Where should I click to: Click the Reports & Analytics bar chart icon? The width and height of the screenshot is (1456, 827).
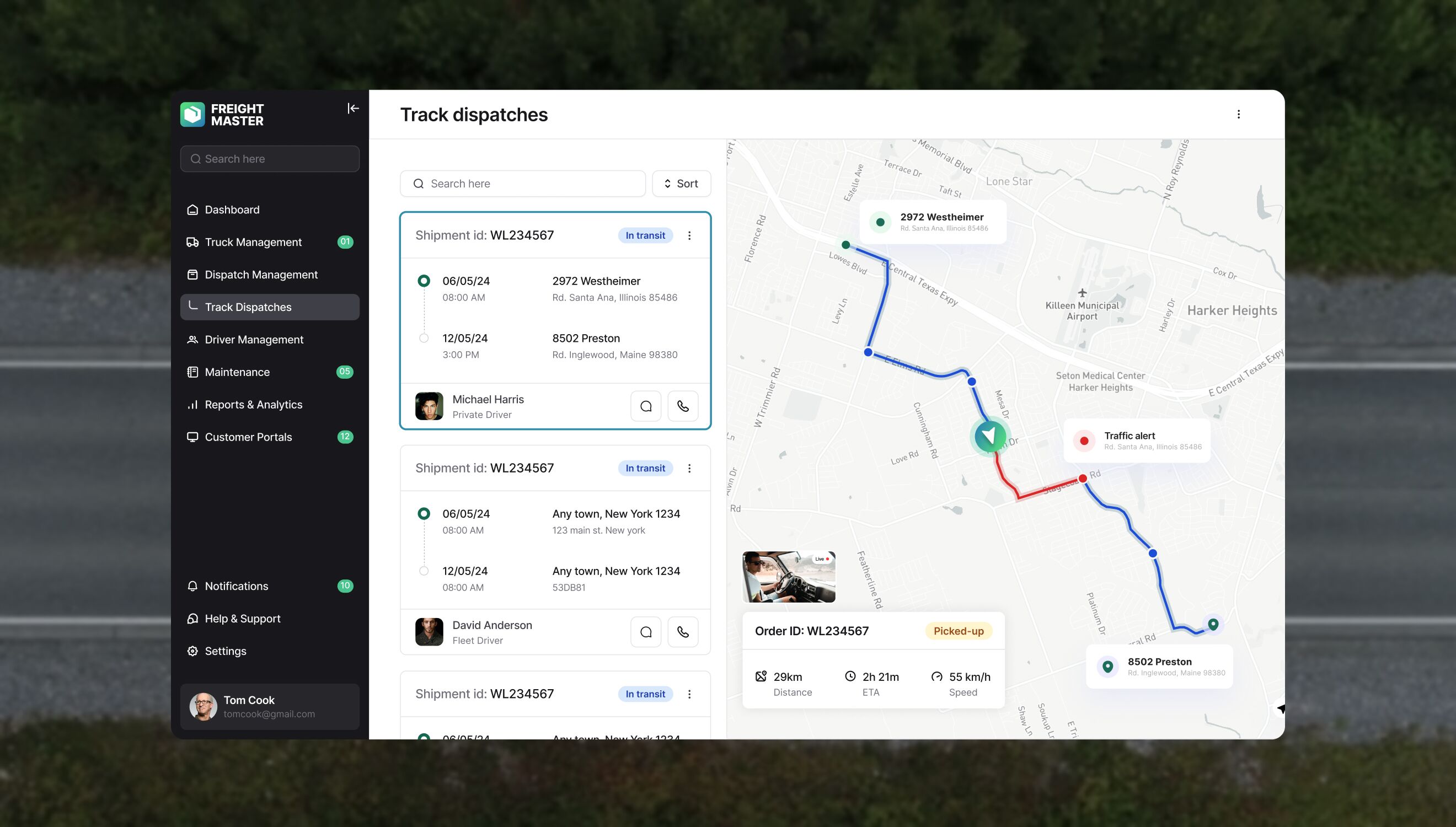click(192, 405)
